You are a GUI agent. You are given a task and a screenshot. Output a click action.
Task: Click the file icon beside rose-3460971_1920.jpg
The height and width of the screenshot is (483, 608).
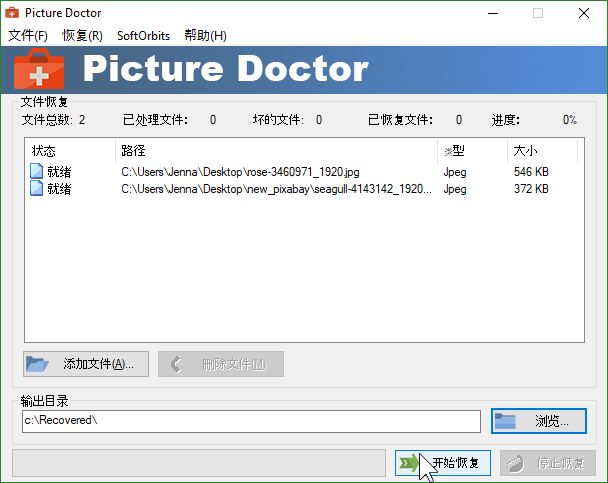click(36, 172)
